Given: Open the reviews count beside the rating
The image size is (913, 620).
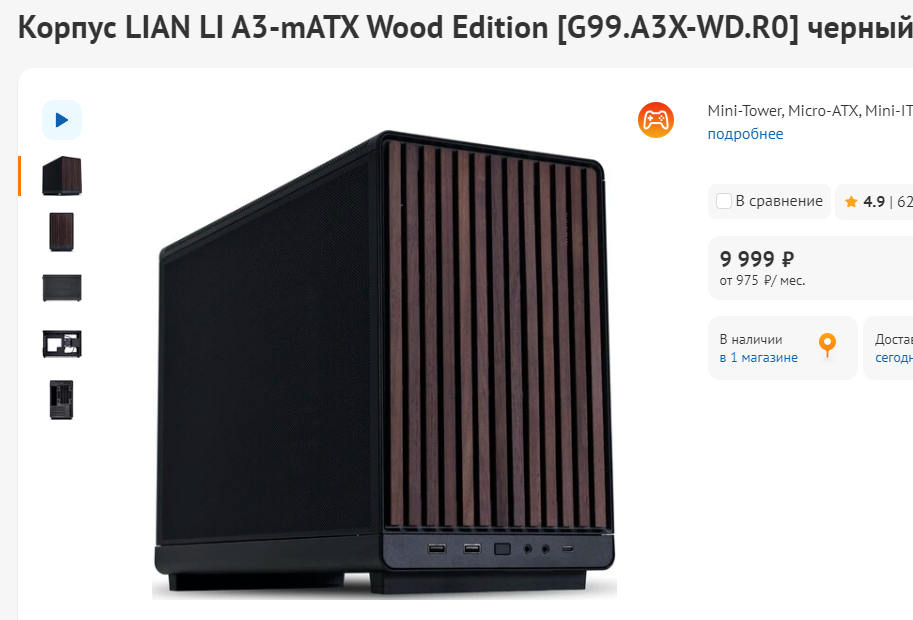Looking at the screenshot, I should [x=905, y=201].
